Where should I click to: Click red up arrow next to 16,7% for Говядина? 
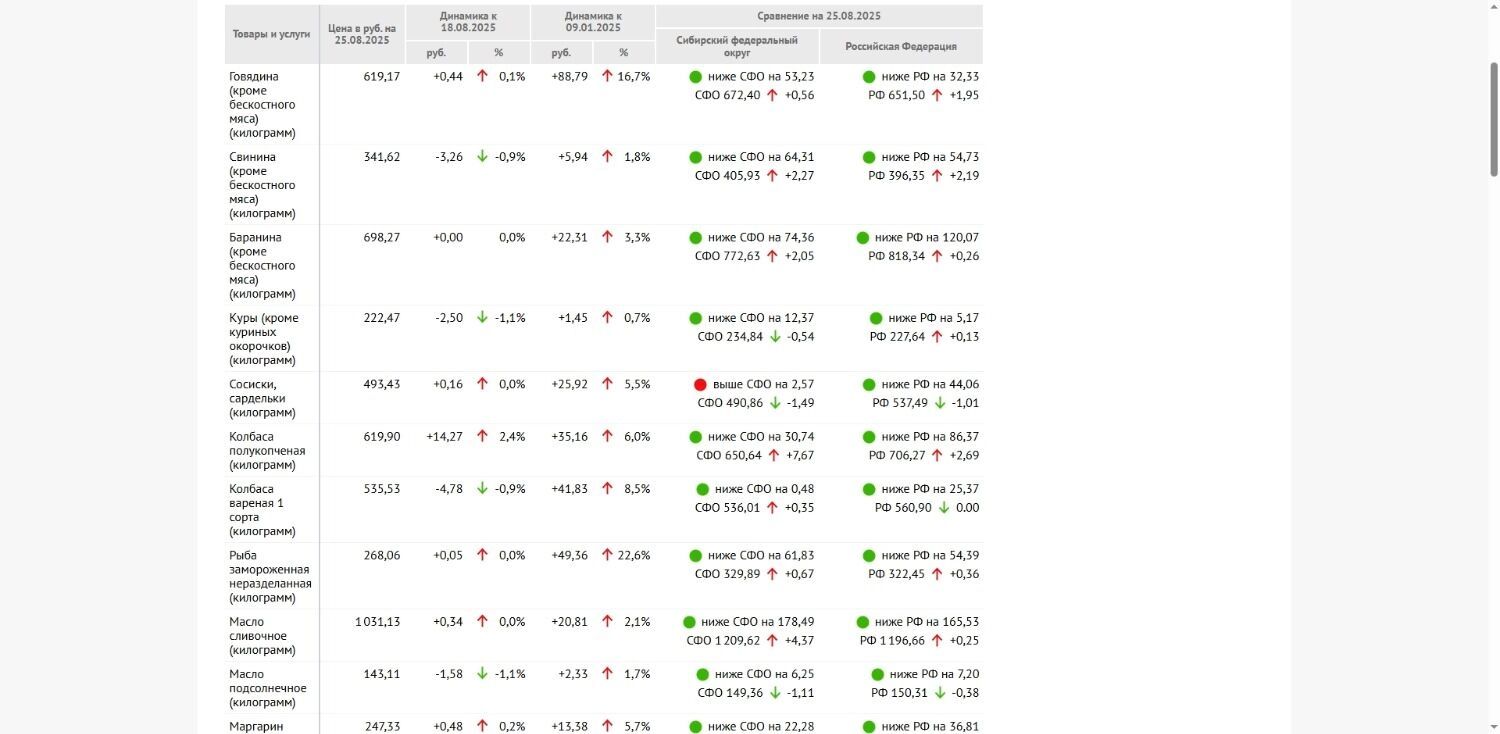[607, 77]
